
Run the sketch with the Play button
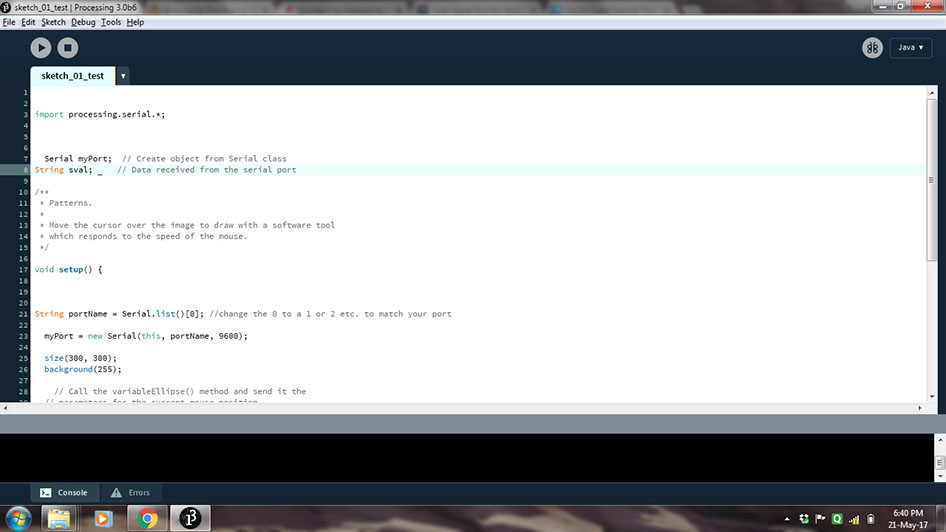(41, 48)
